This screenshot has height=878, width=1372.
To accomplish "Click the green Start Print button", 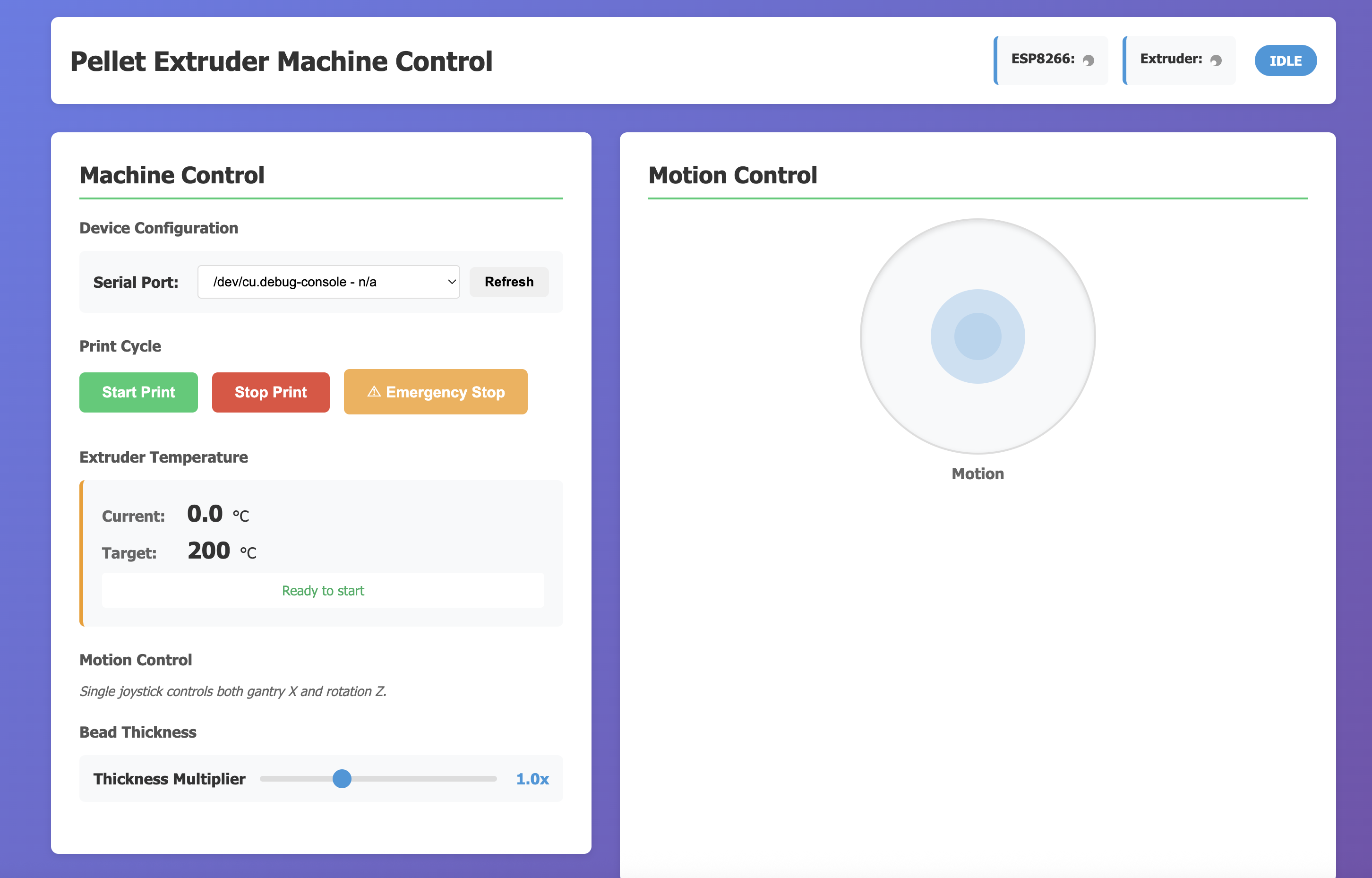I will point(138,392).
